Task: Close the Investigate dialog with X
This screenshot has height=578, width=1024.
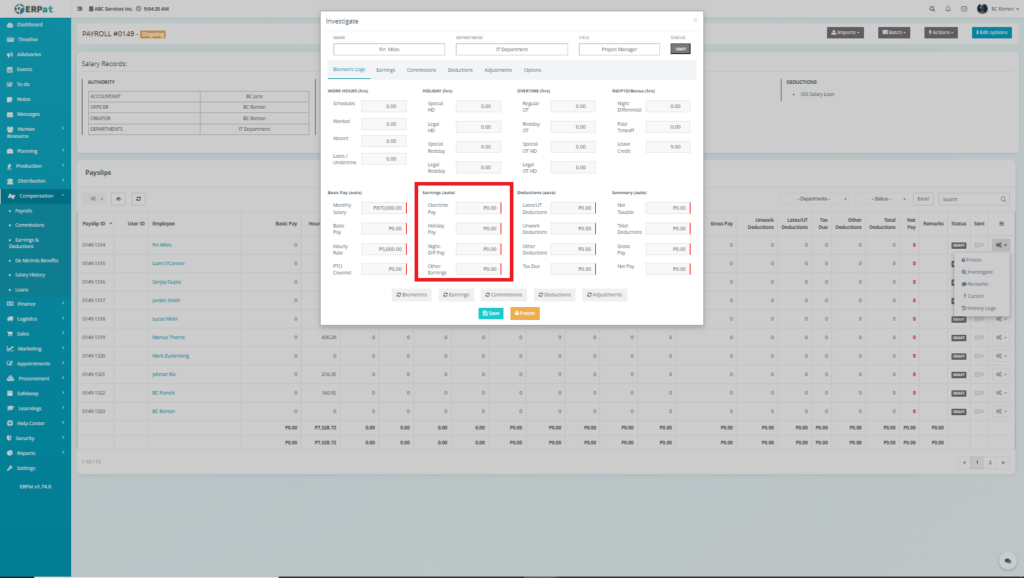Action: point(696,19)
